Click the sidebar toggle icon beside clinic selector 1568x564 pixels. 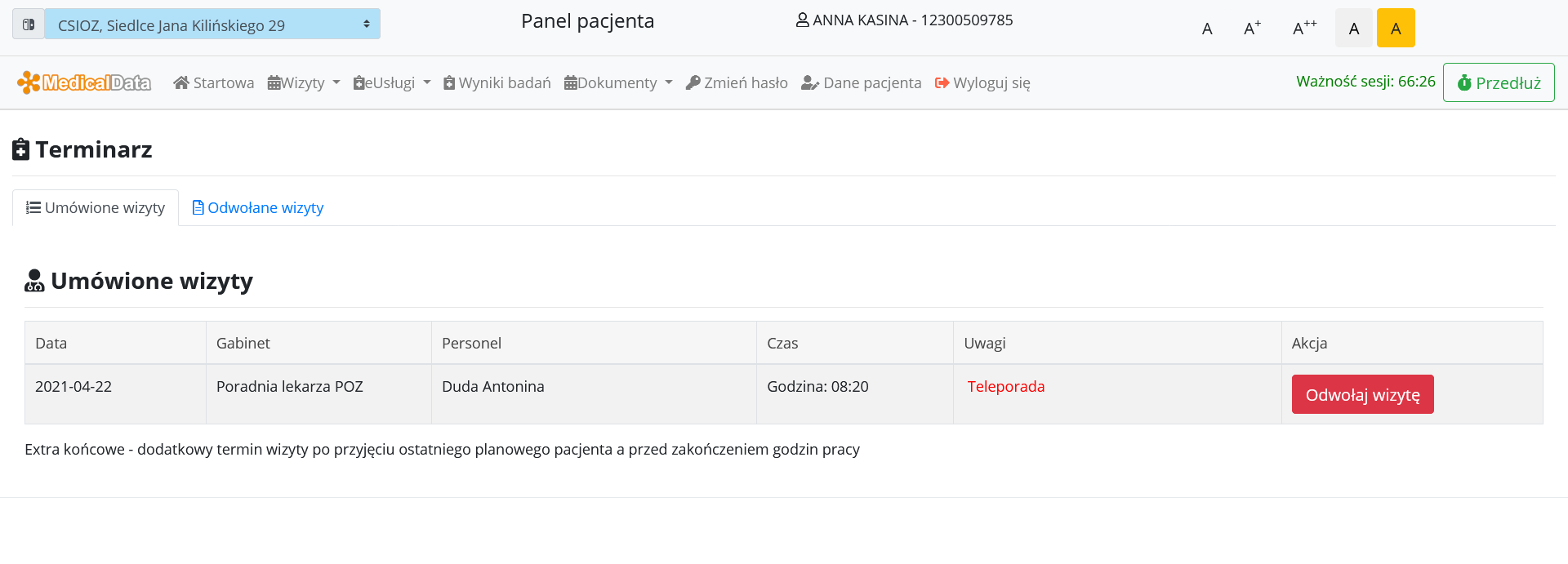28,24
